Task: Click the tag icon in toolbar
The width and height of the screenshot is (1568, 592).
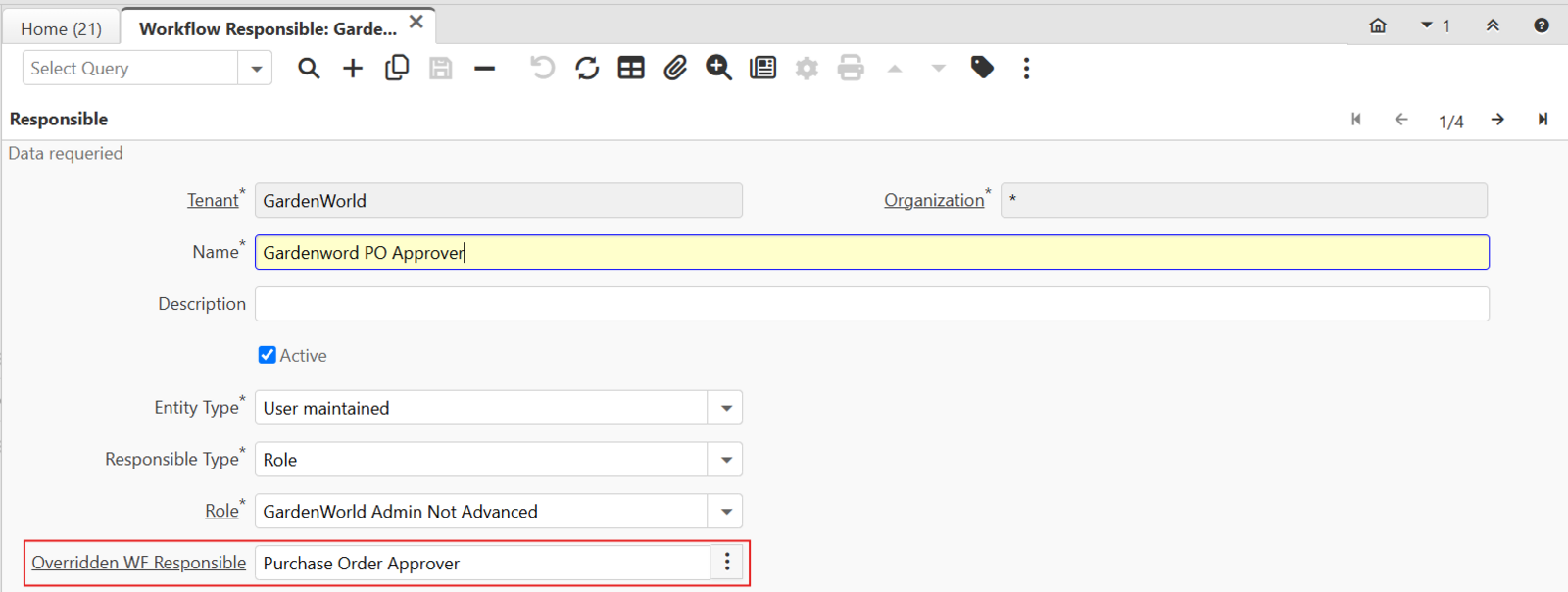Action: click(982, 68)
